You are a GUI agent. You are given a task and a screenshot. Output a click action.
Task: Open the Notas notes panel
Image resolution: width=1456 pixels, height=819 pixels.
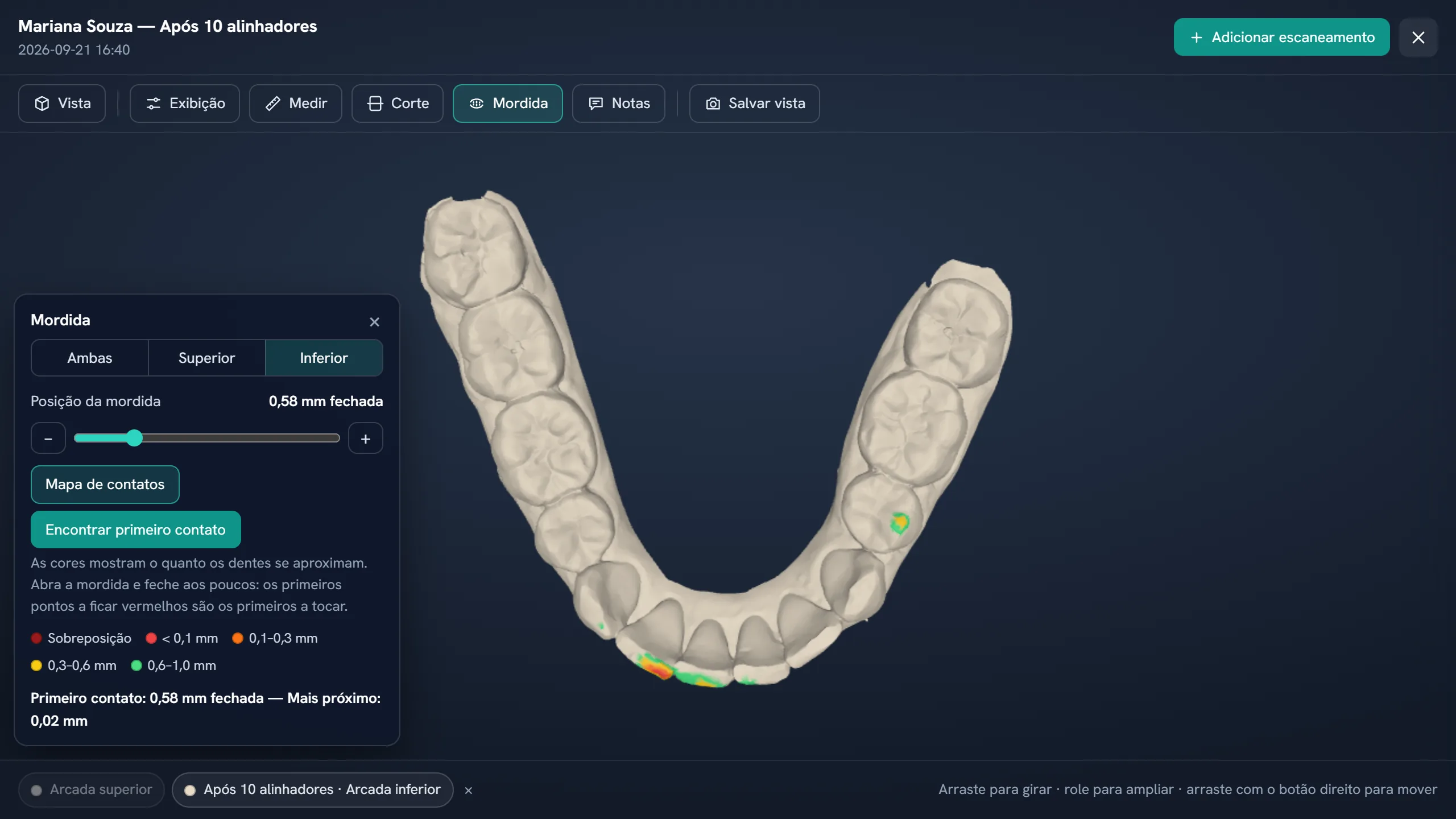tap(619, 104)
